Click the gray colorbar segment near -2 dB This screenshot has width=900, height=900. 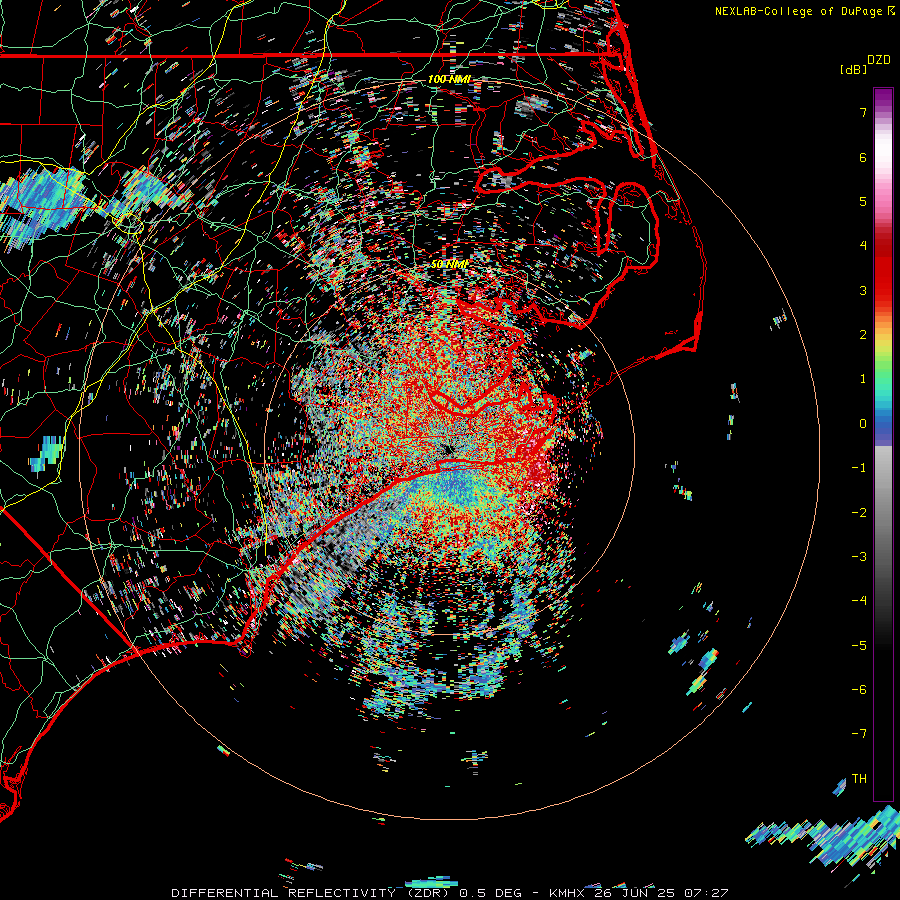(x=883, y=511)
